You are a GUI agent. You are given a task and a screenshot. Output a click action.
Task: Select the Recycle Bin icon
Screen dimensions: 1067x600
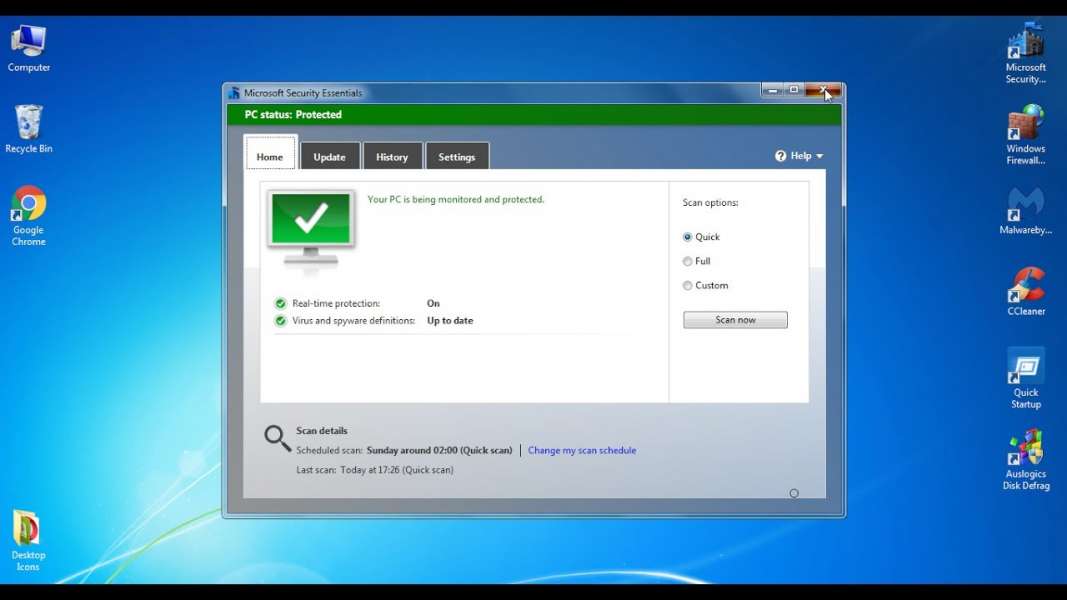tap(29, 129)
